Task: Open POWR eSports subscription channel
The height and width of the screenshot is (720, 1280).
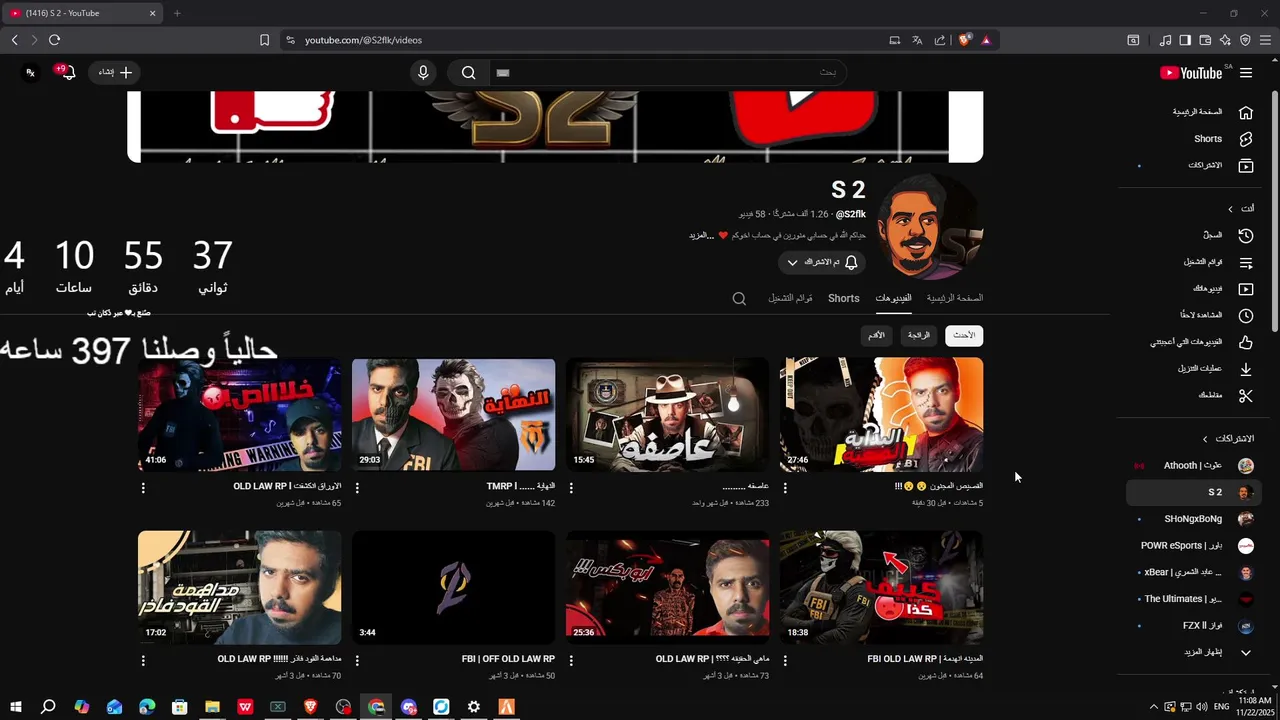Action: tap(1194, 546)
